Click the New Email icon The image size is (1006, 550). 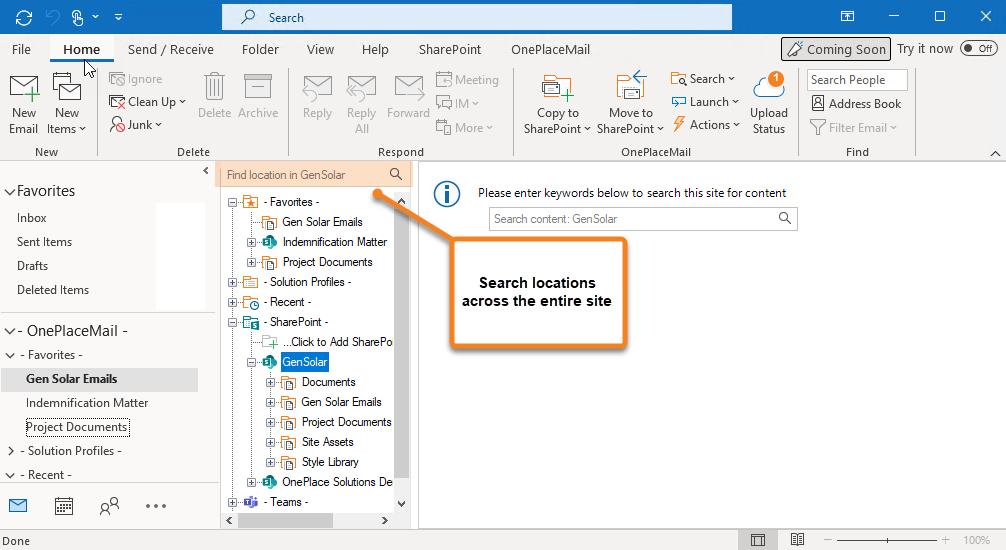coord(24,88)
